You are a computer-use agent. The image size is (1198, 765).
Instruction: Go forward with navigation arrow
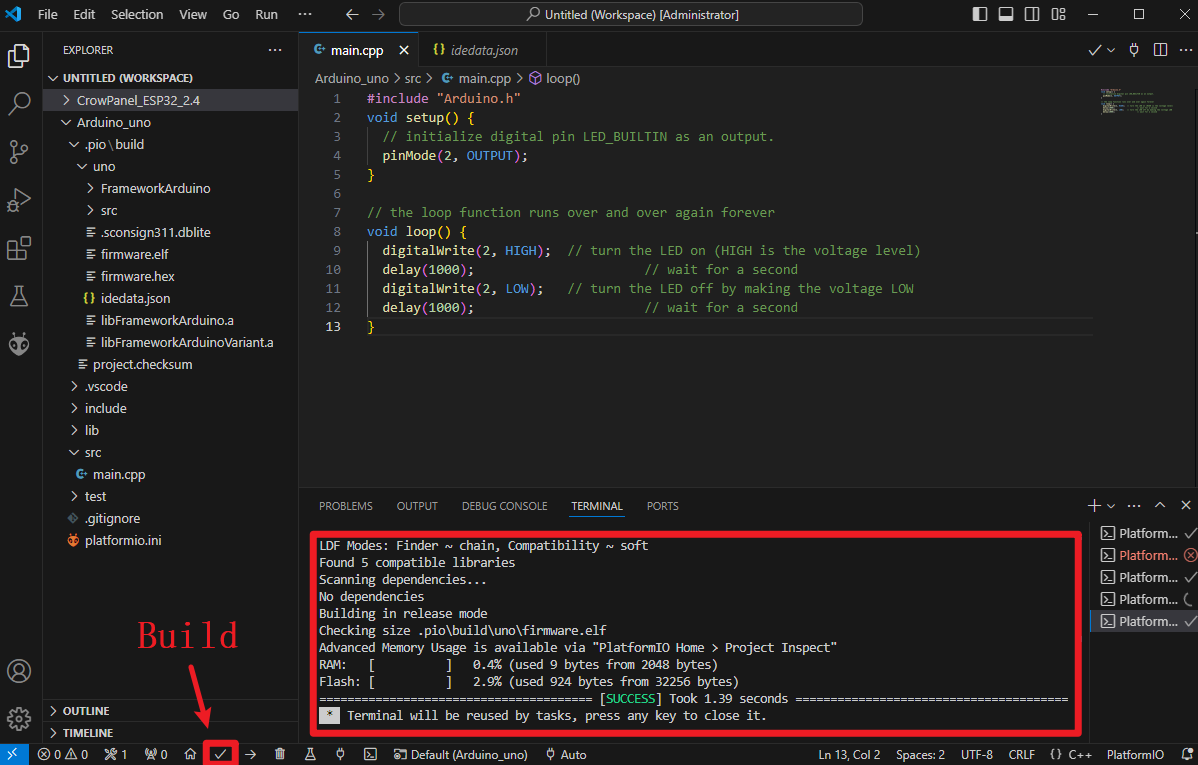click(x=378, y=15)
